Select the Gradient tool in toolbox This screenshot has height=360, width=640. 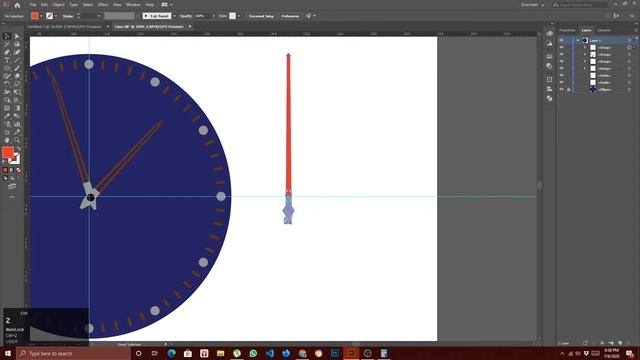[x=17, y=108]
